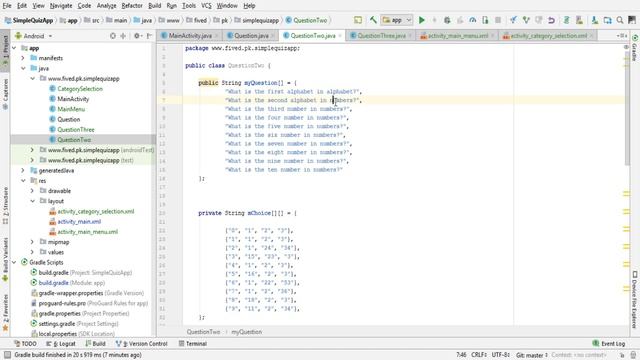Open the Refactor menu

(x=132, y=6)
